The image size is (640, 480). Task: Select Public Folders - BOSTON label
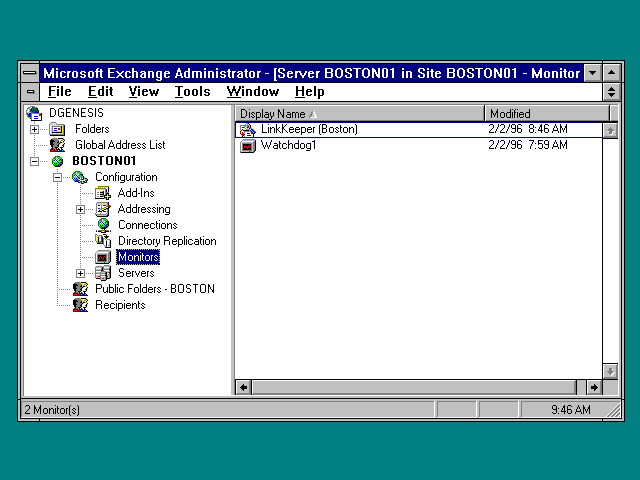tap(155, 289)
